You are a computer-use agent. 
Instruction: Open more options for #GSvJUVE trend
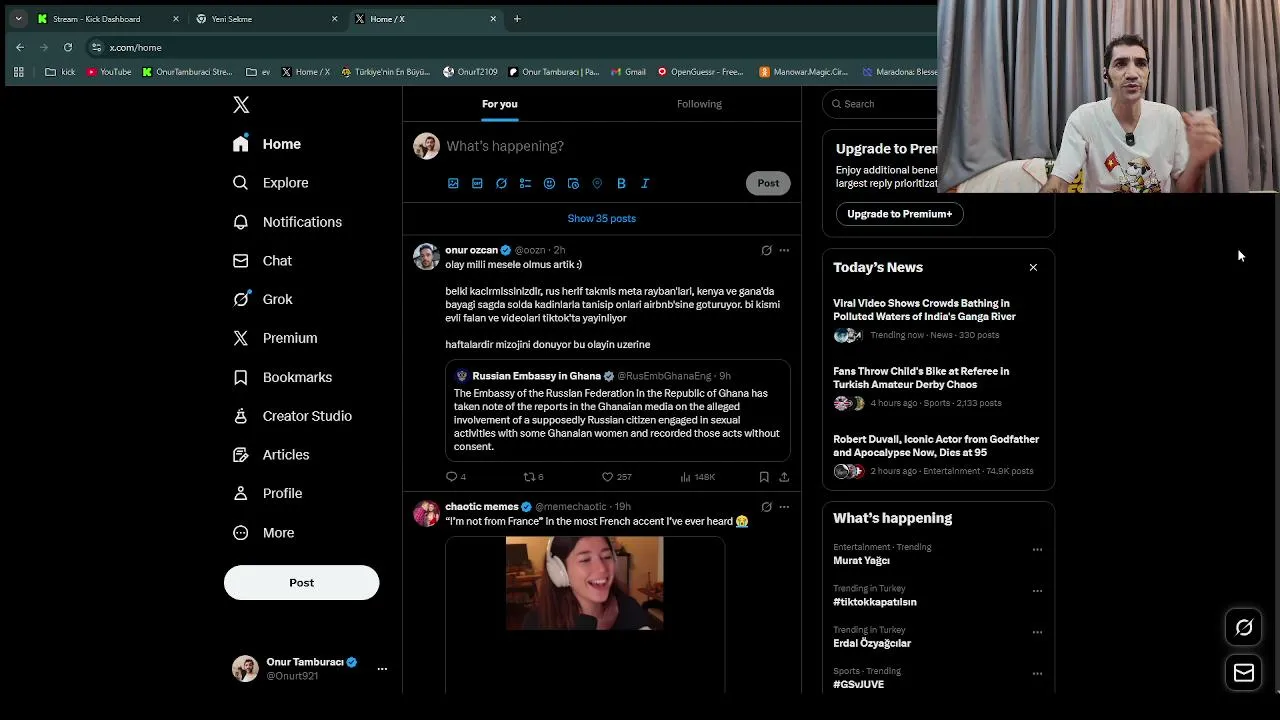click(x=1037, y=673)
